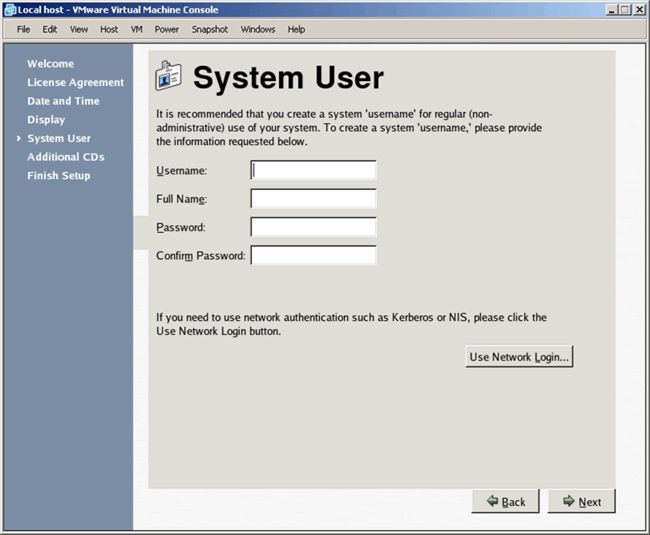Select the Password input box
Screen dimensions: 650x535
tap(313, 227)
